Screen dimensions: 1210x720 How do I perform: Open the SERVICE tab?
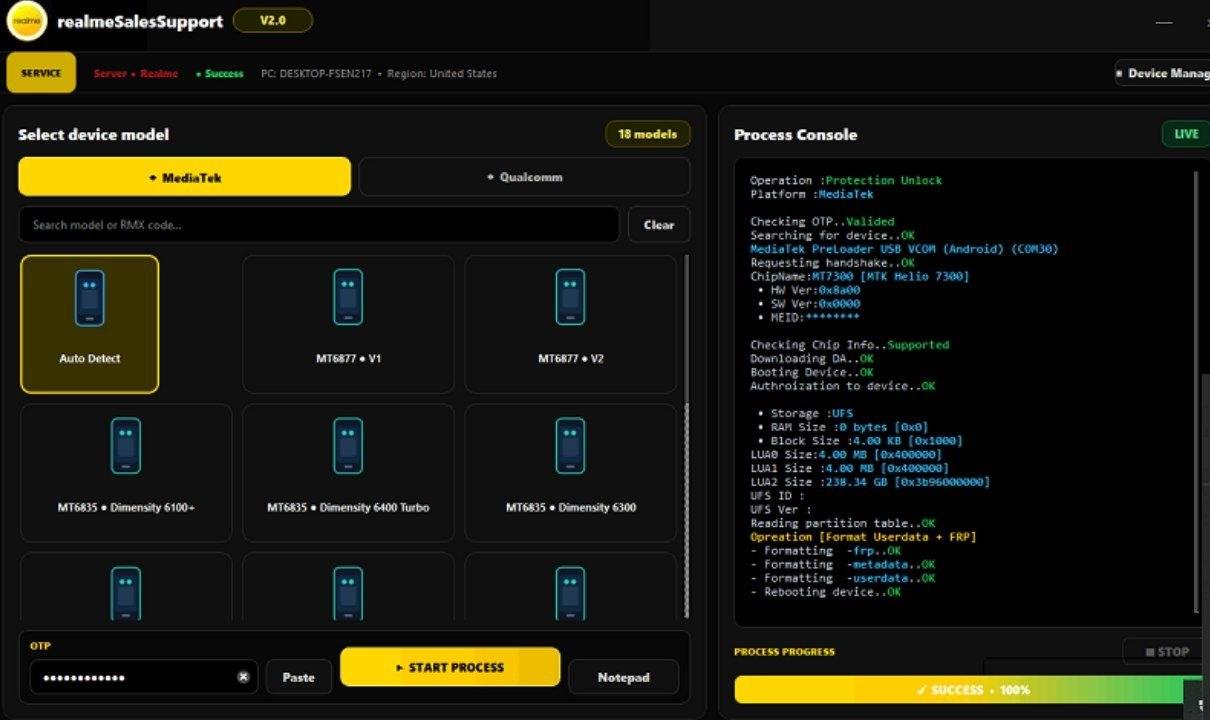pyautogui.click(x=41, y=73)
